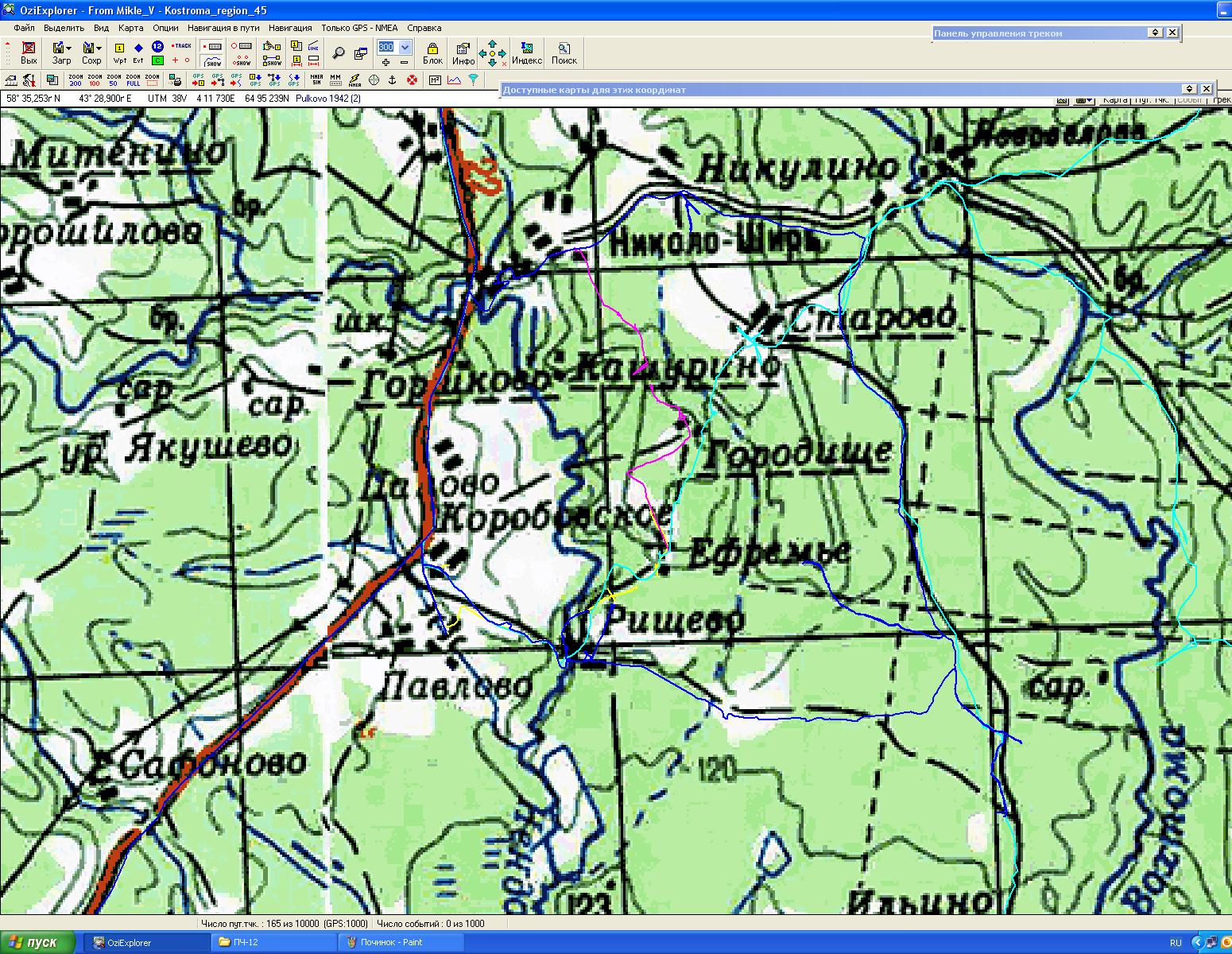Click the пуск Start button
Viewport: 1232px width, 954px height.
click(x=37, y=942)
